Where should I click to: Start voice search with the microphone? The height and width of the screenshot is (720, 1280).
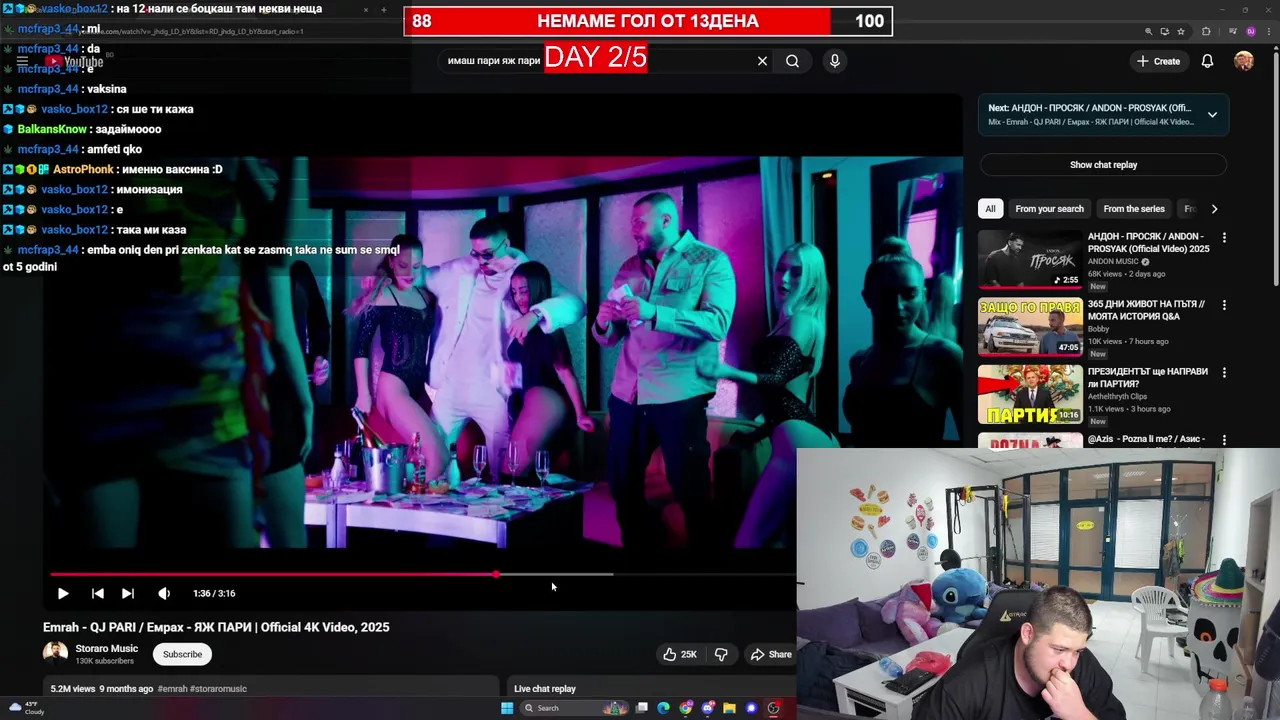pyautogui.click(x=835, y=61)
